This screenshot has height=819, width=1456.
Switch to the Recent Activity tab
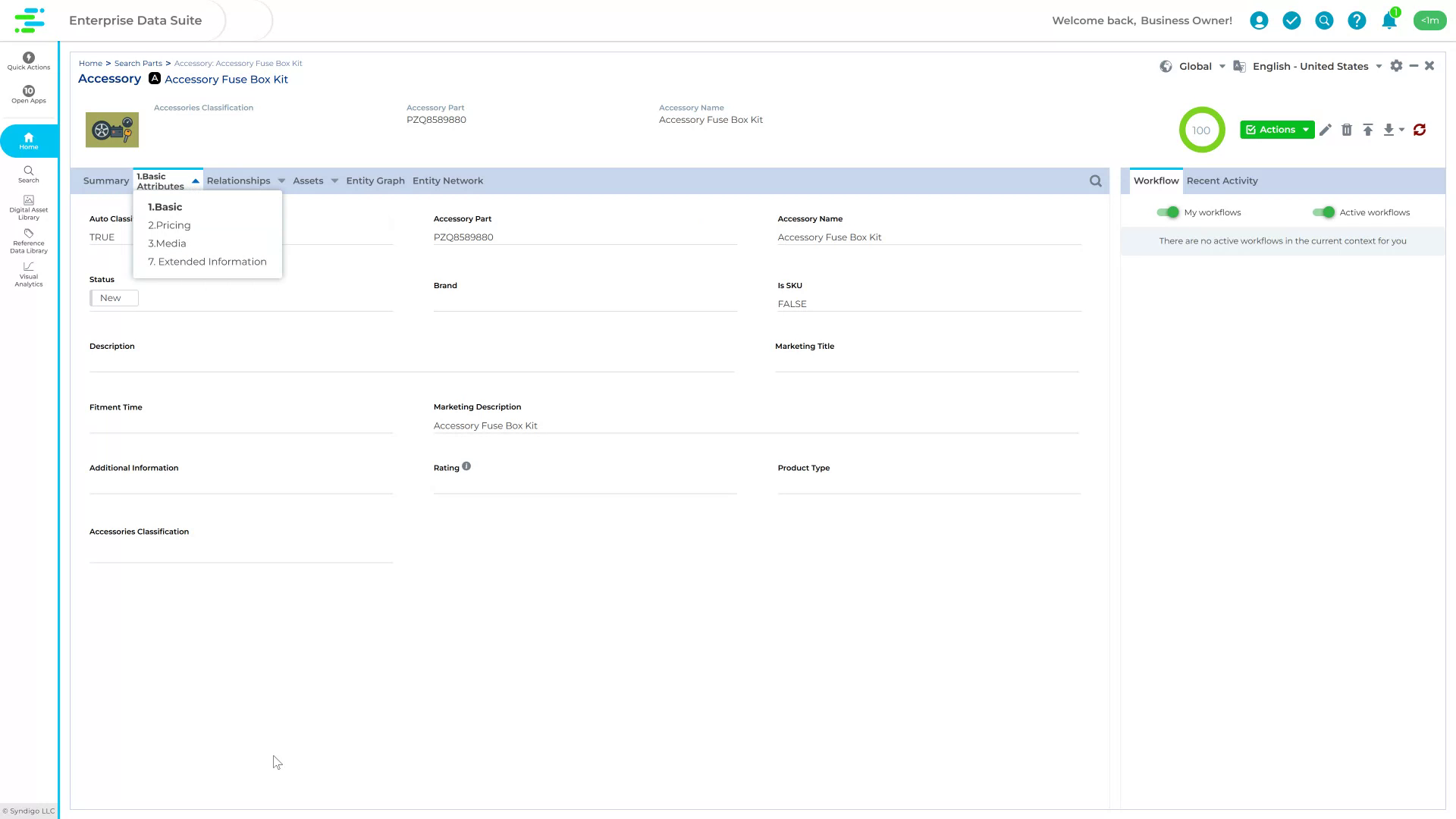click(x=1222, y=180)
